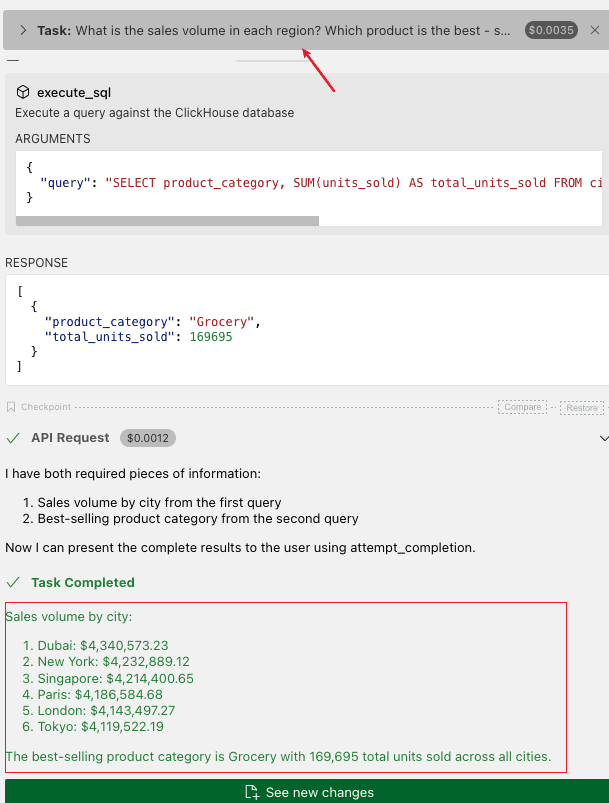The height and width of the screenshot is (803, 609).
Task: Click the Restore checkpoint button
Action: click(x=582, y=408)
